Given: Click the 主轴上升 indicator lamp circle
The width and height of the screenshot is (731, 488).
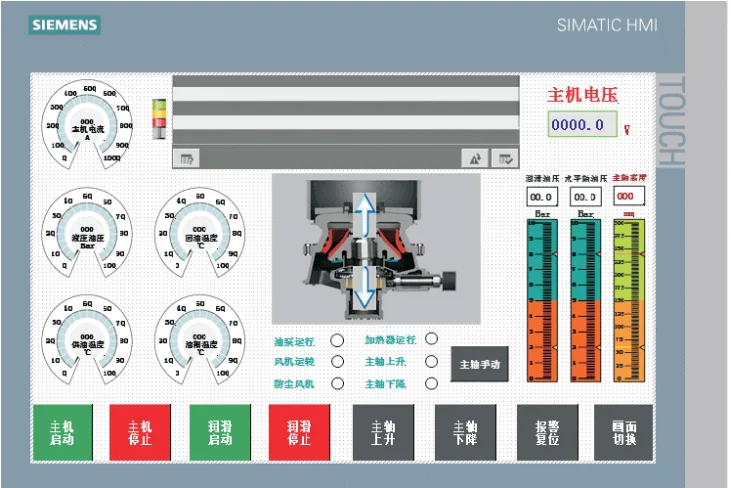Looking at the screenshot, I should [431, 361].
